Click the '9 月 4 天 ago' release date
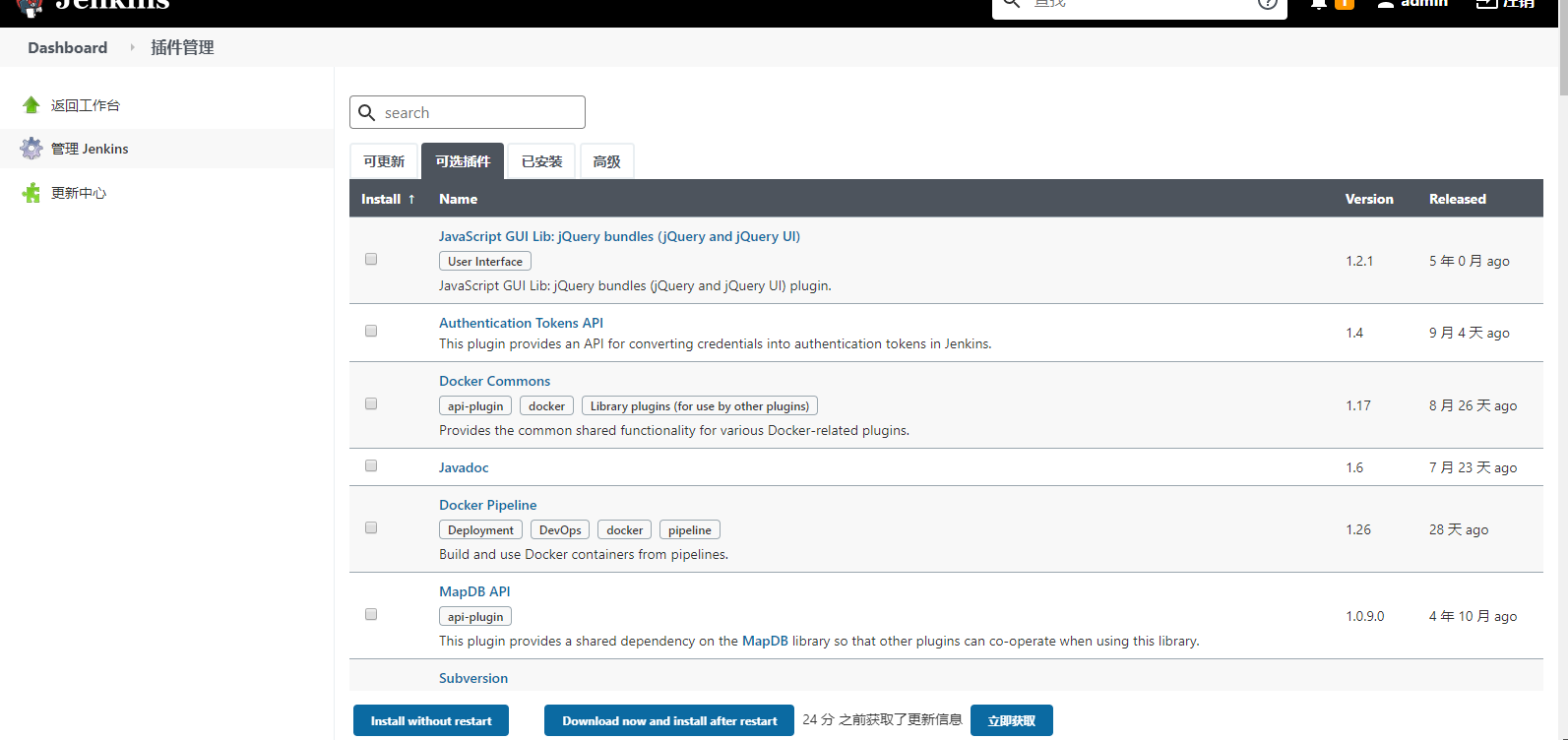 [1470, 333]
